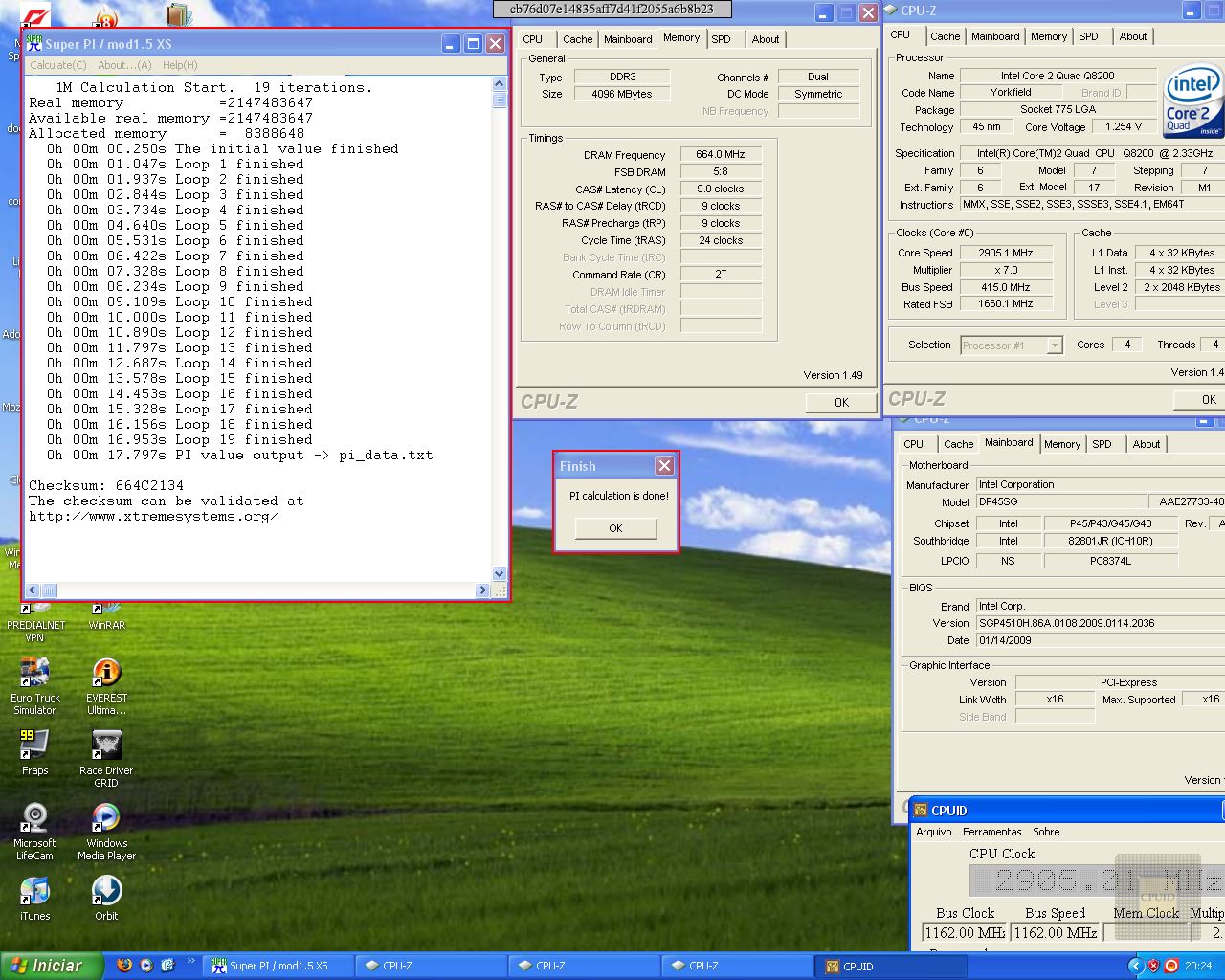Click Super PI vertical scrollbar up arrow
1225x980 pixels.
(499, 84)
